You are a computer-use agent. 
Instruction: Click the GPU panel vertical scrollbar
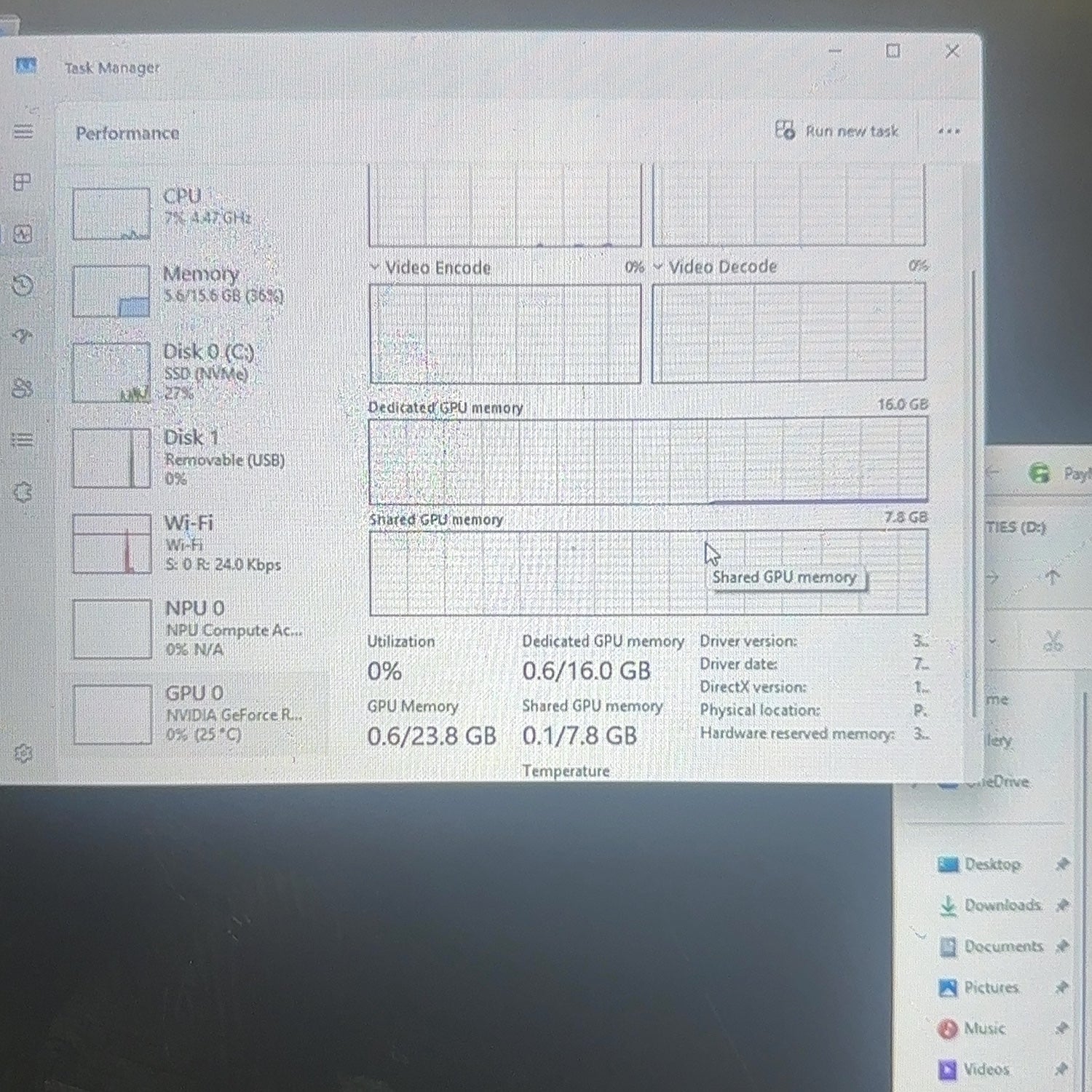[973, 494]
